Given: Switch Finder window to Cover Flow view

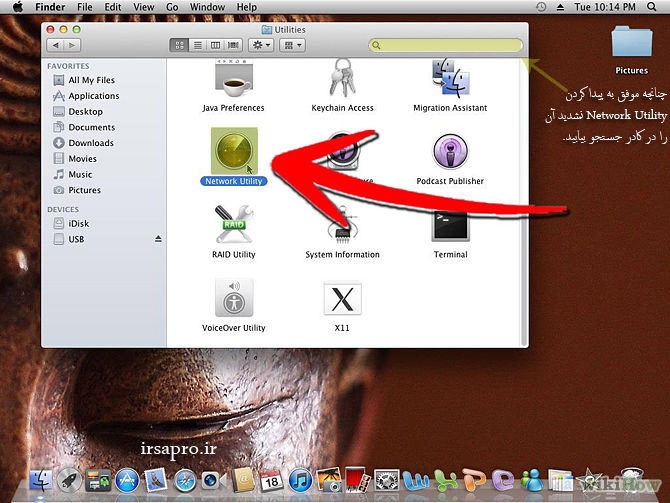Looking at the screenshot, I should click(233, 45).
